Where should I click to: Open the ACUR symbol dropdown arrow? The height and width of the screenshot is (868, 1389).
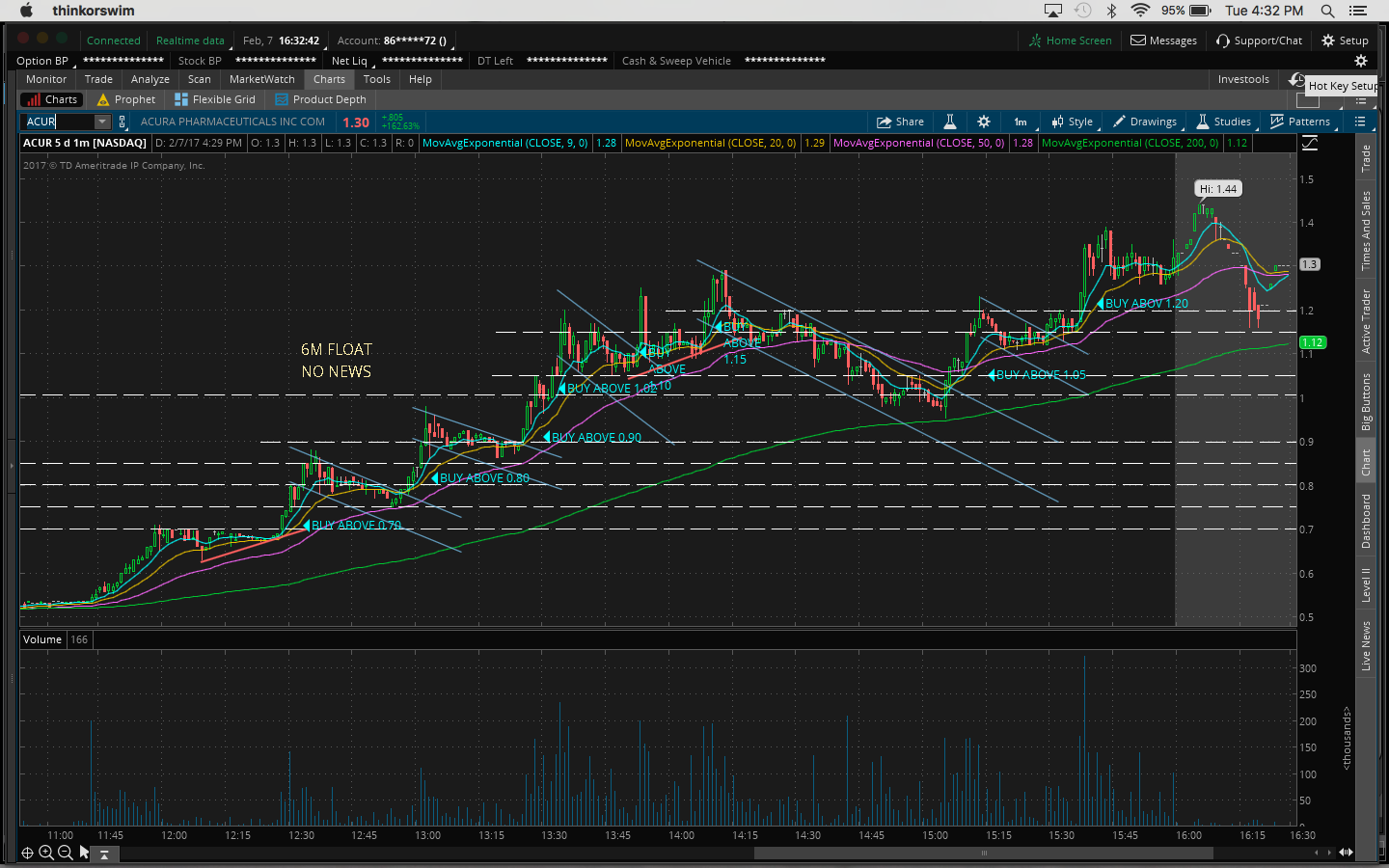point(102,122)
